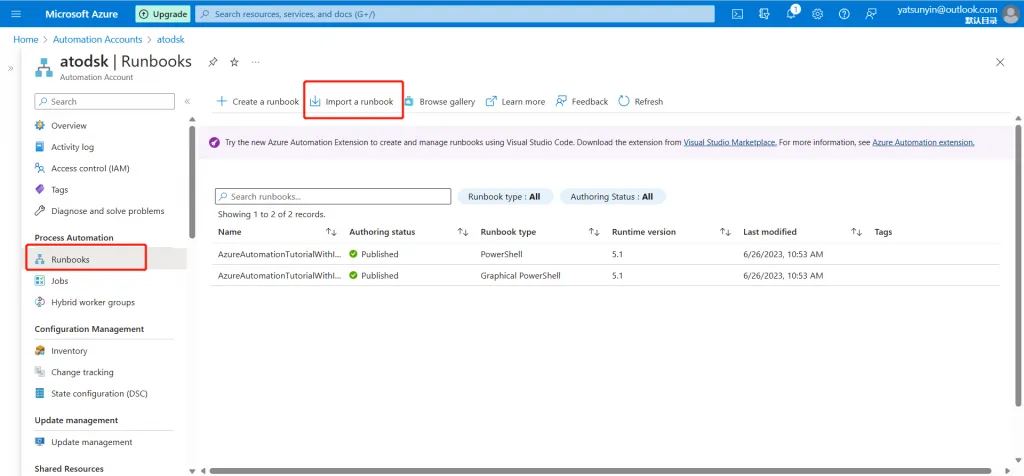The image size is (1024, 476).
Task: Open Access control (IAM)
Action: point(90,168)
